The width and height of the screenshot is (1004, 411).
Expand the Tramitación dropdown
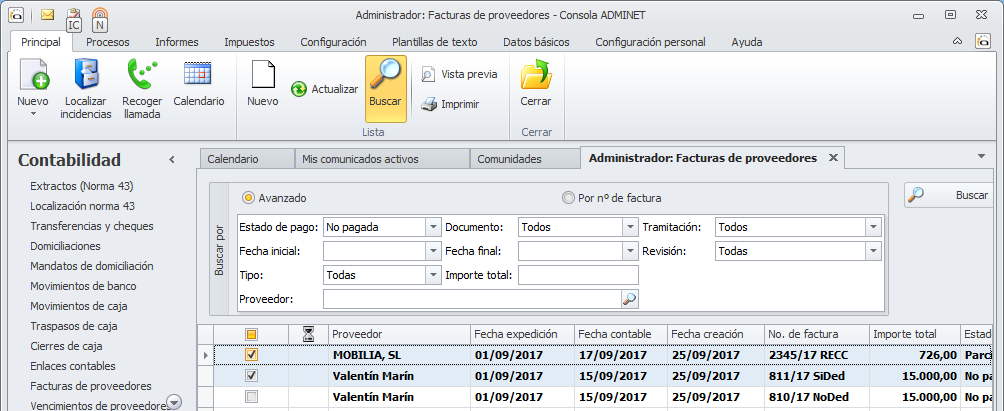click(873, 227)
